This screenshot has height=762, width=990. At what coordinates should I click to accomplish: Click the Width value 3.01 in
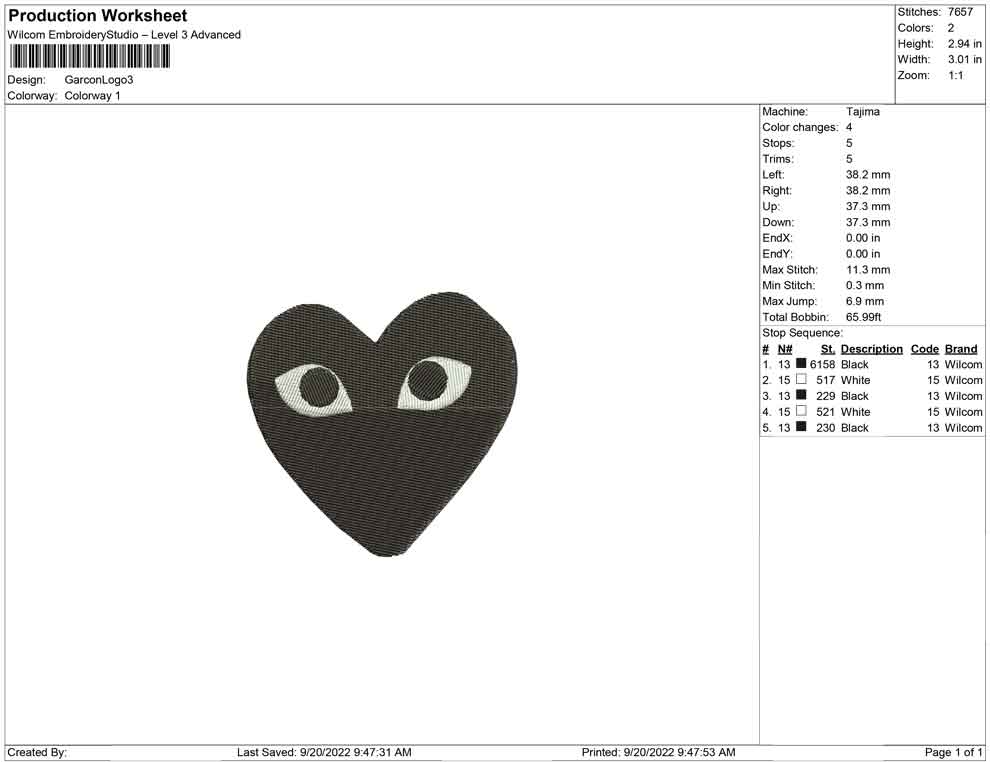(x=965, y=59)
